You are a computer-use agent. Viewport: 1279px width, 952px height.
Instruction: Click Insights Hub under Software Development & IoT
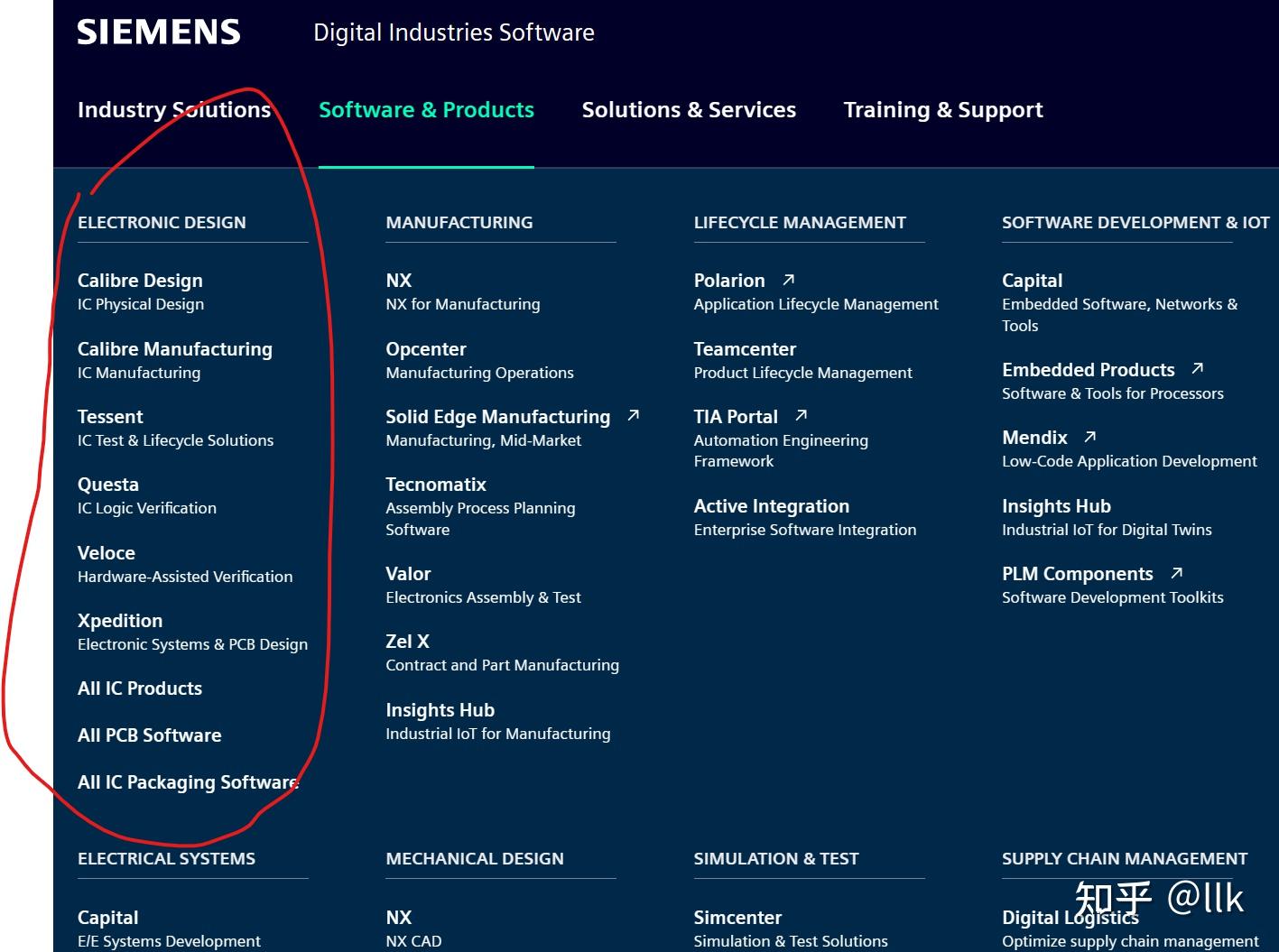(x=1056, y=505)
